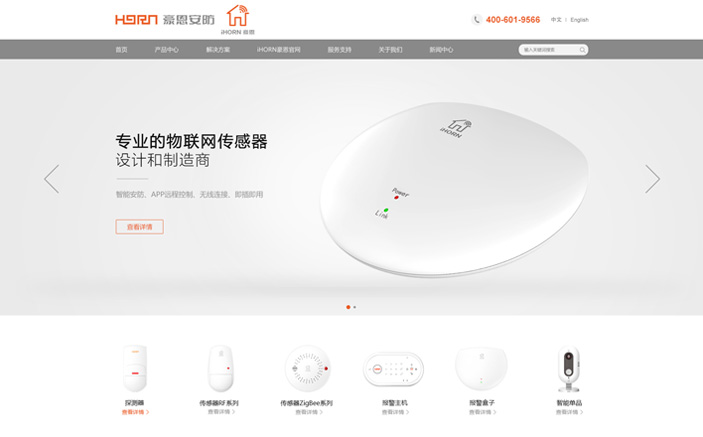This screenshot has width=703, height=437.
Task: Show previous banner slide with left arrow
Action: pyautogui.click(x=52, y=179)
